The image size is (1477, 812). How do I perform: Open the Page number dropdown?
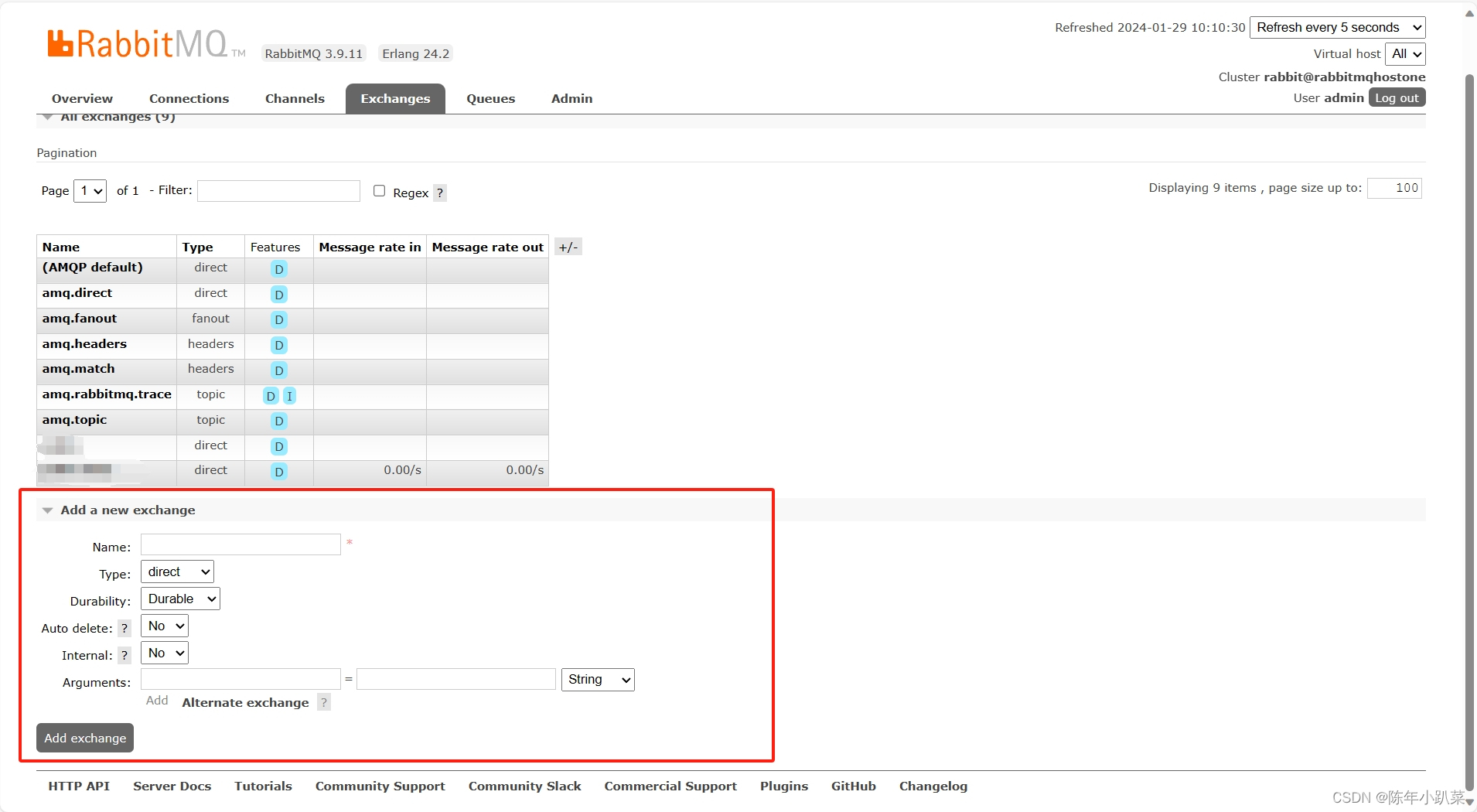click(x=90, y=190)
